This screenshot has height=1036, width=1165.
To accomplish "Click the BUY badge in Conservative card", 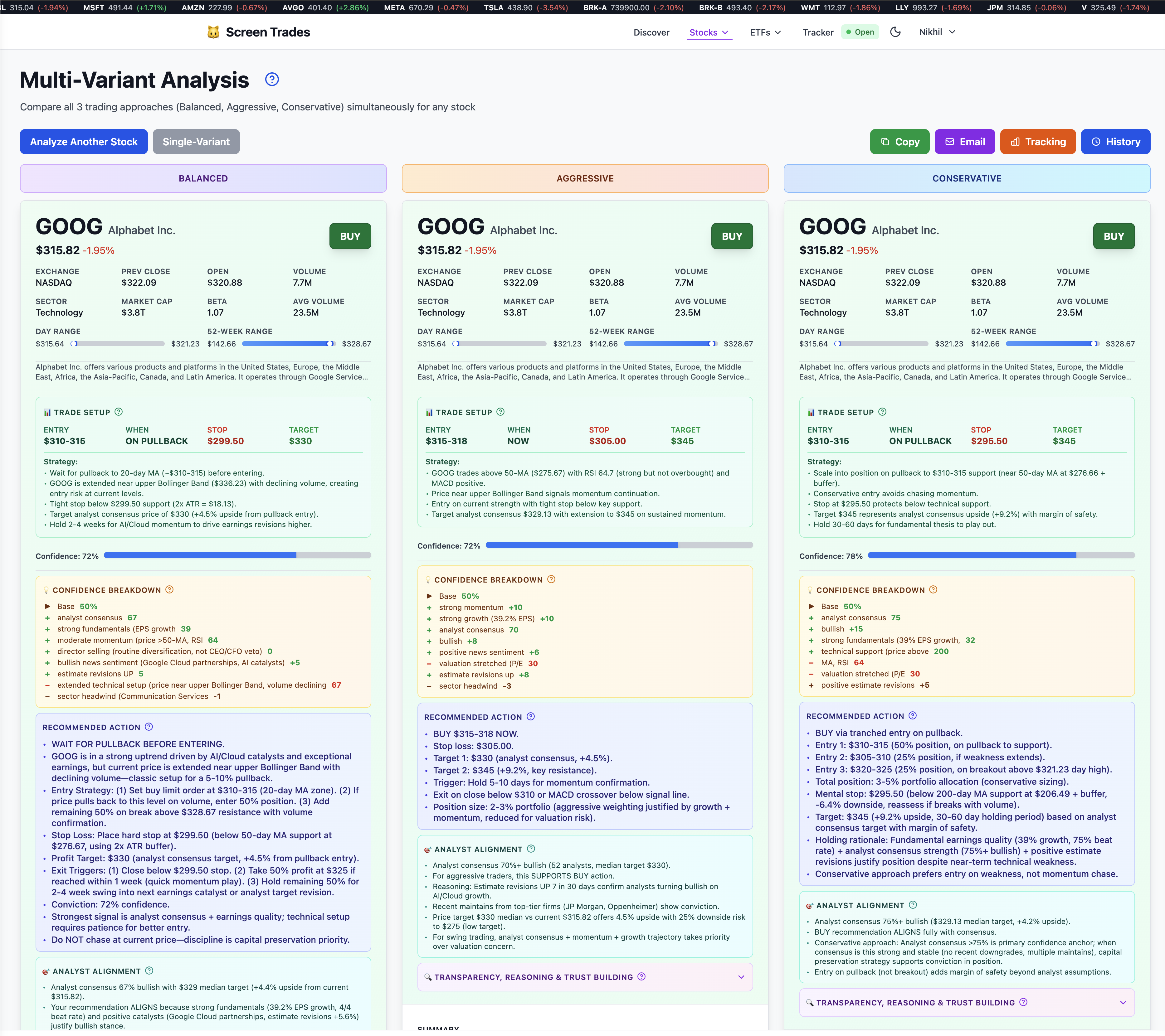I will (x=1114, y=236).
